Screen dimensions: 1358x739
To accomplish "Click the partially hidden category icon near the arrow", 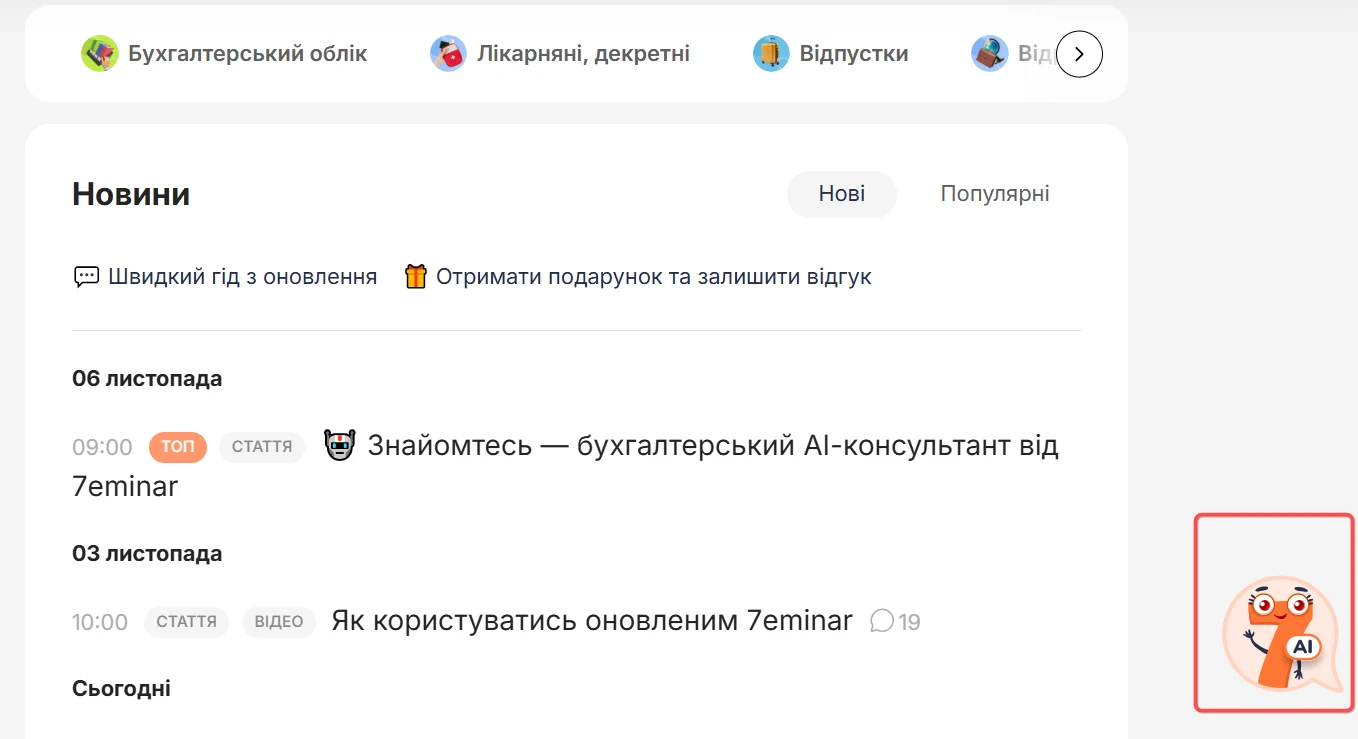I will (x=989, y=53).
